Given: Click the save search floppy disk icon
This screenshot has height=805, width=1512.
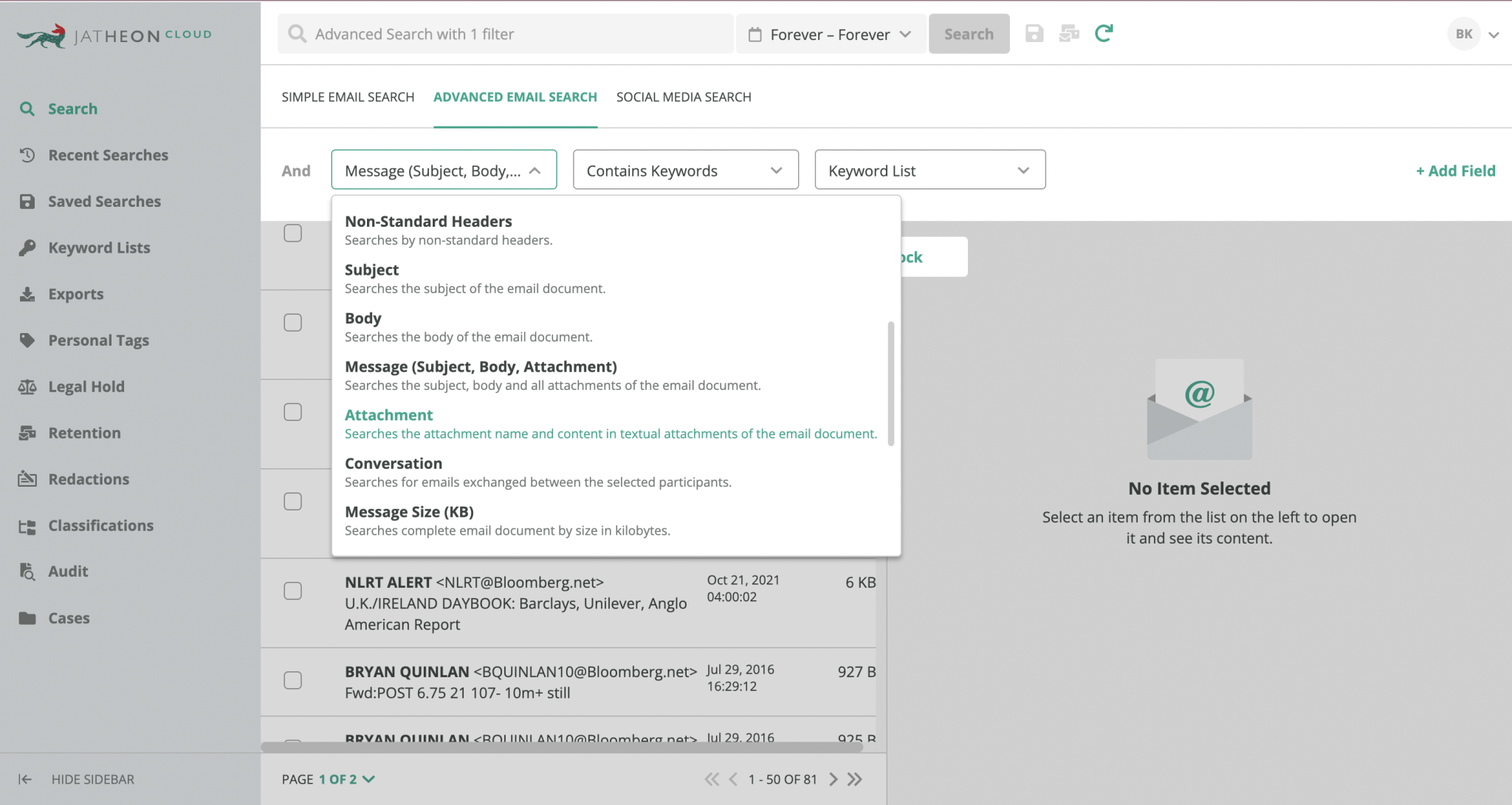Looking at the screenshot, I should click(x=1034, y=33).
